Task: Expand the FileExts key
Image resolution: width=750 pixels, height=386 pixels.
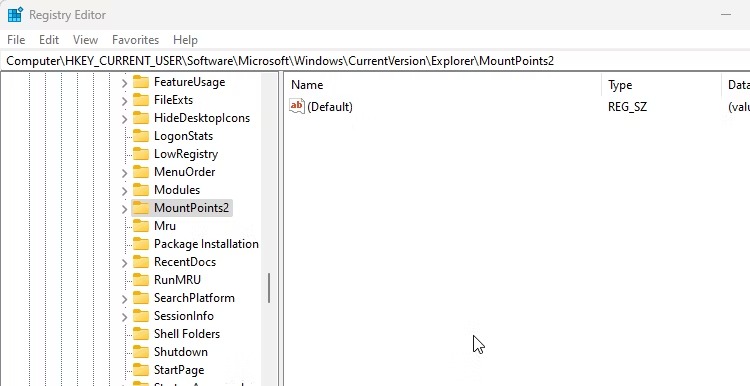Action: click(124, 100)
